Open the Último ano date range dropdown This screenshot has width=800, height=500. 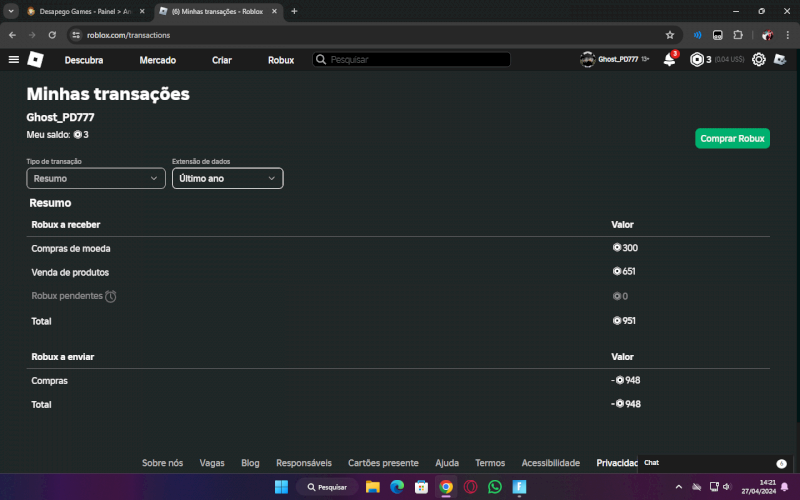pos(228,179)
